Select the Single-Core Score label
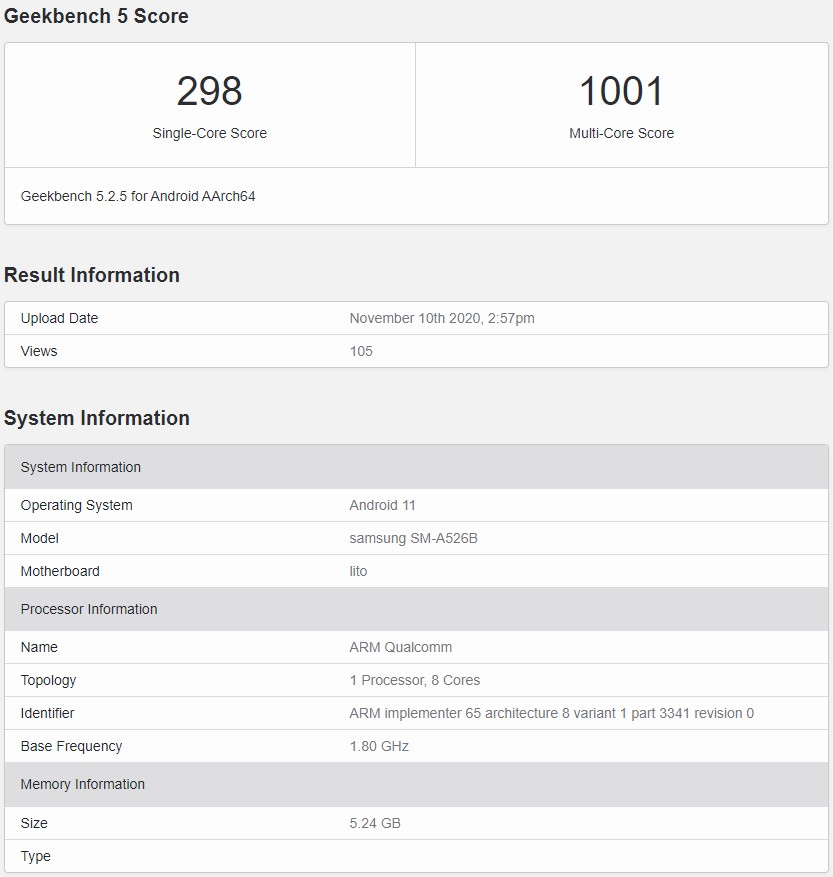Image resolution: width=833 pixels, height=877 pixels. click(x=209, y=133)
